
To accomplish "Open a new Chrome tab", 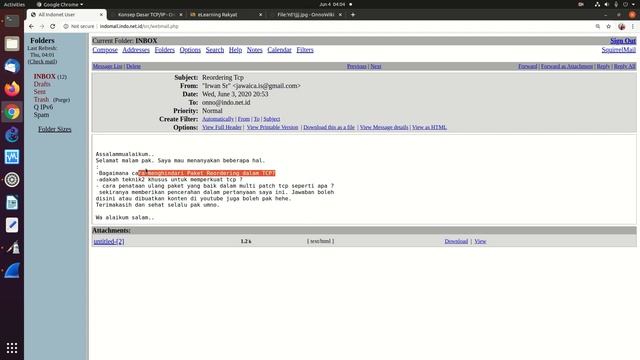I will pyautogui.click(x=353, y=15).
